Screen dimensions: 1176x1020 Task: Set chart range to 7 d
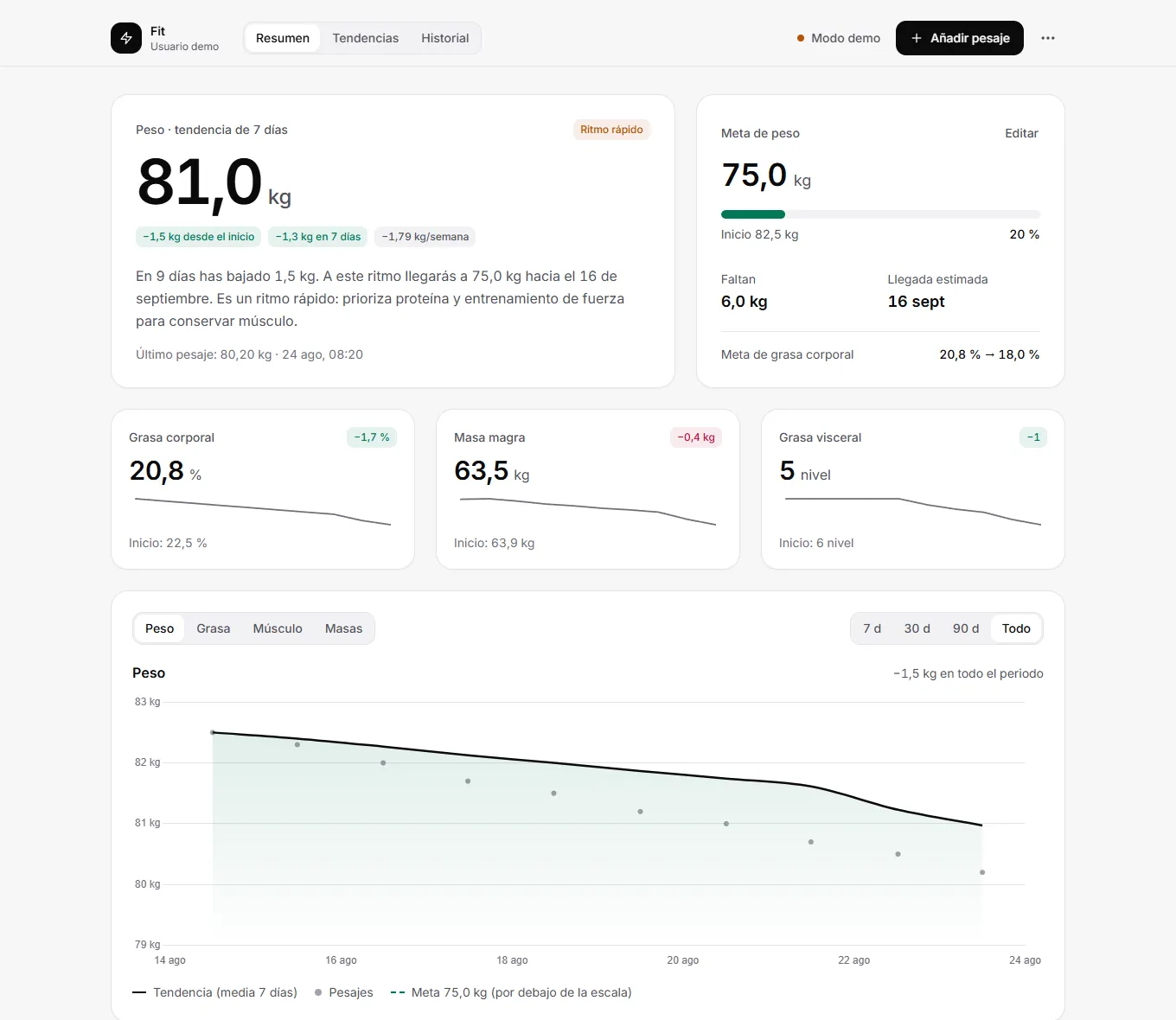pyautogui.click(x=872, y=628)
